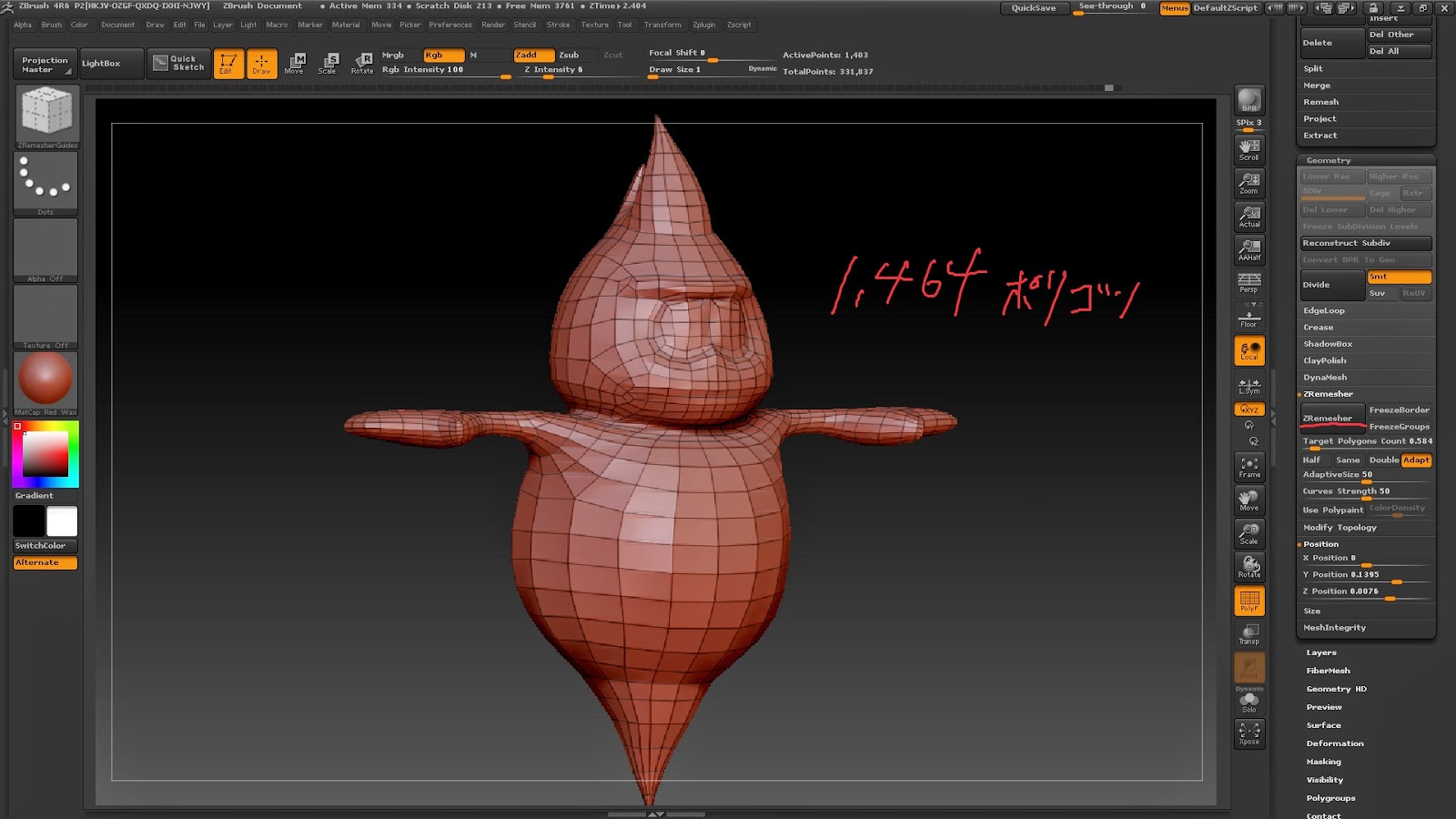
Task: Open the Alpha Off thumbnail
Action: [x=45, y=250]
